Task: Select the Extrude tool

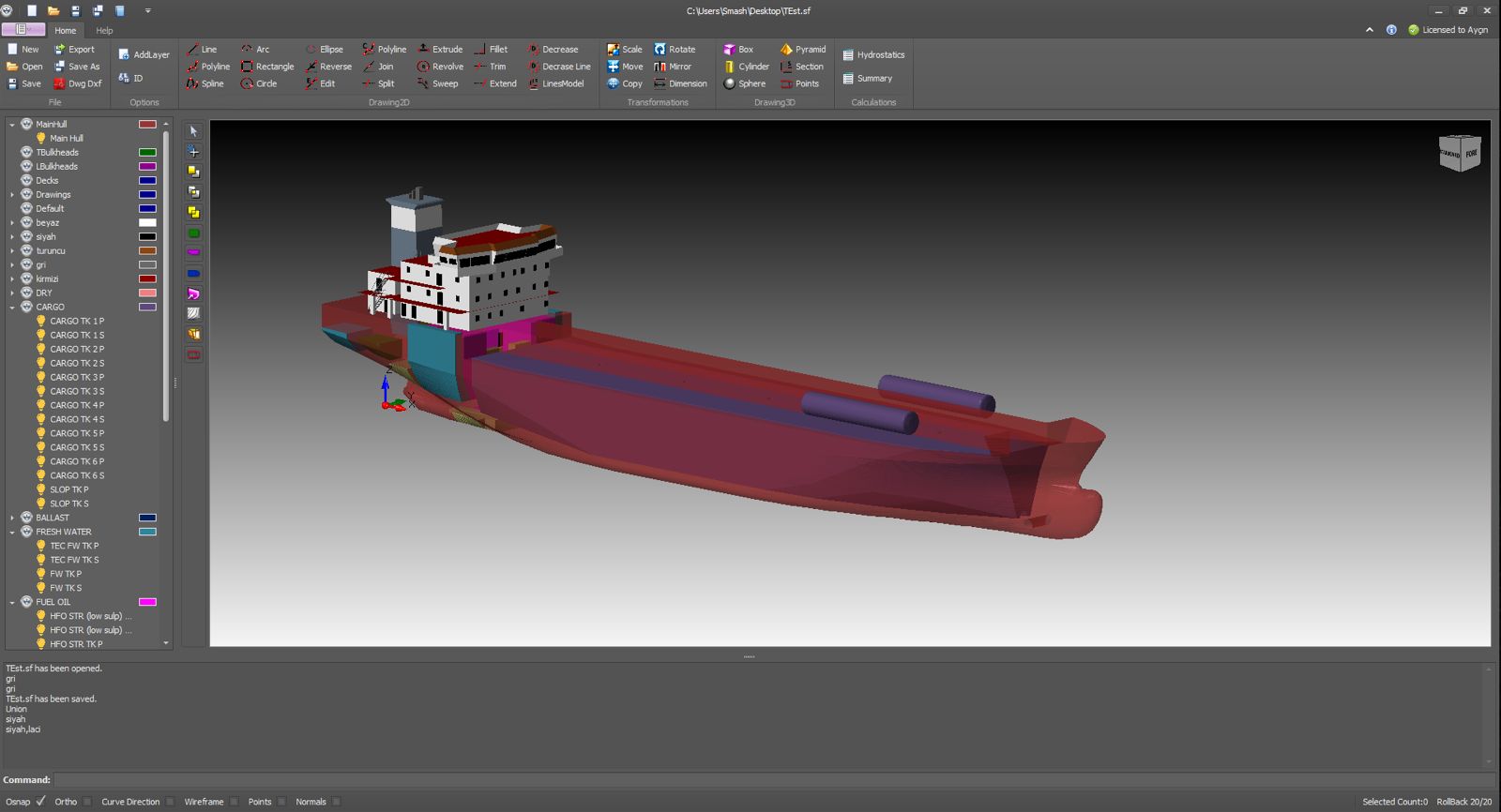Action: click(440, 50)
